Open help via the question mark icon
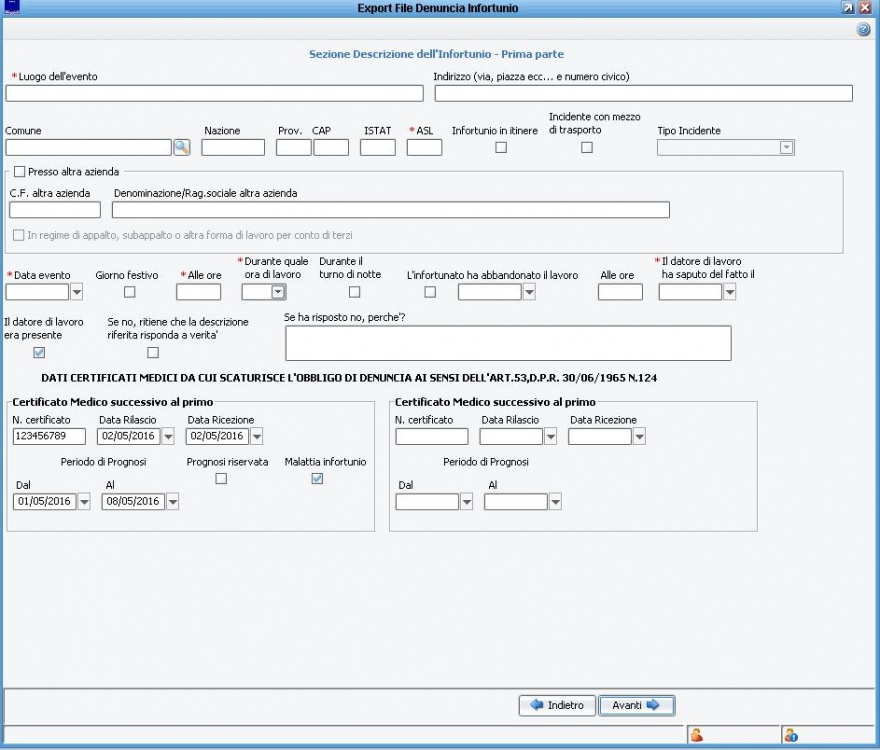880x750 pixels. pyautogui.click(x=864, y=30)
